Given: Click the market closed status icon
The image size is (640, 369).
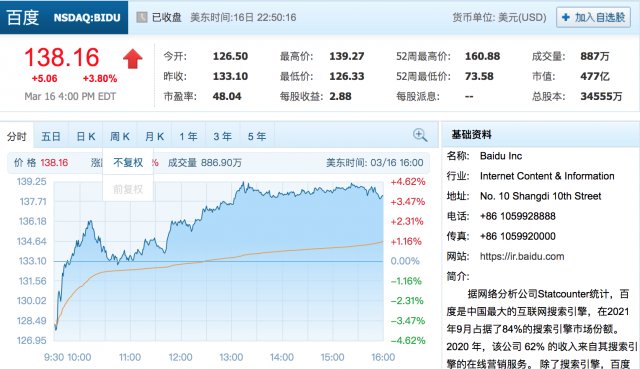Looking at the screenshot, I should pyautogui.click(x=142, y=17).
